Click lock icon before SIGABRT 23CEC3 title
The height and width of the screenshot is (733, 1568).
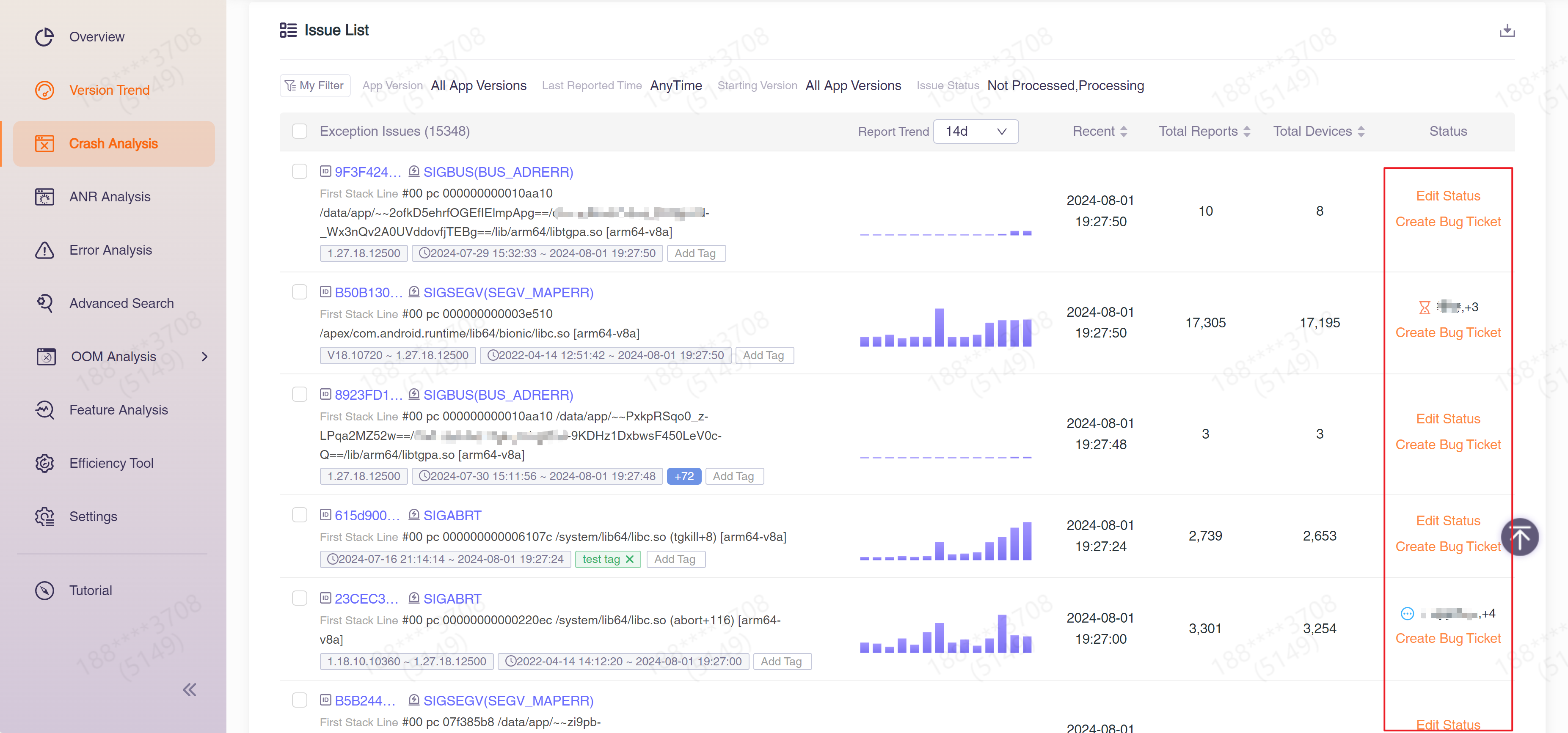click(x=414, y=598)
